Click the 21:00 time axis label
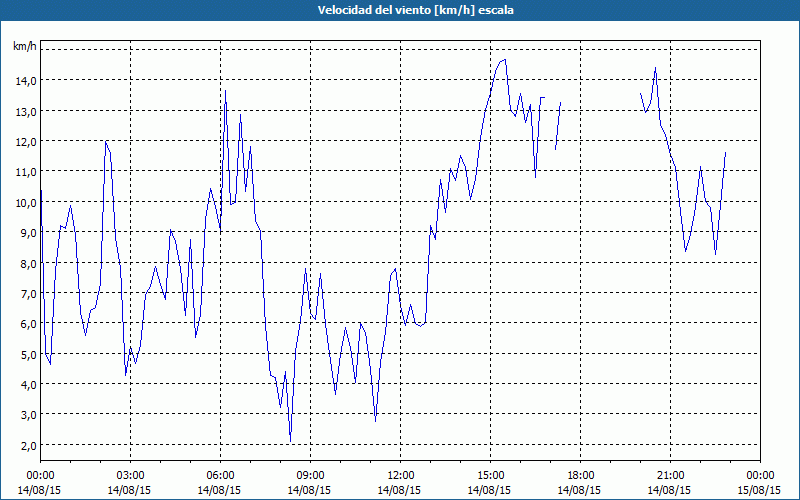Screen dimensions: 800x500 (670, 476)
